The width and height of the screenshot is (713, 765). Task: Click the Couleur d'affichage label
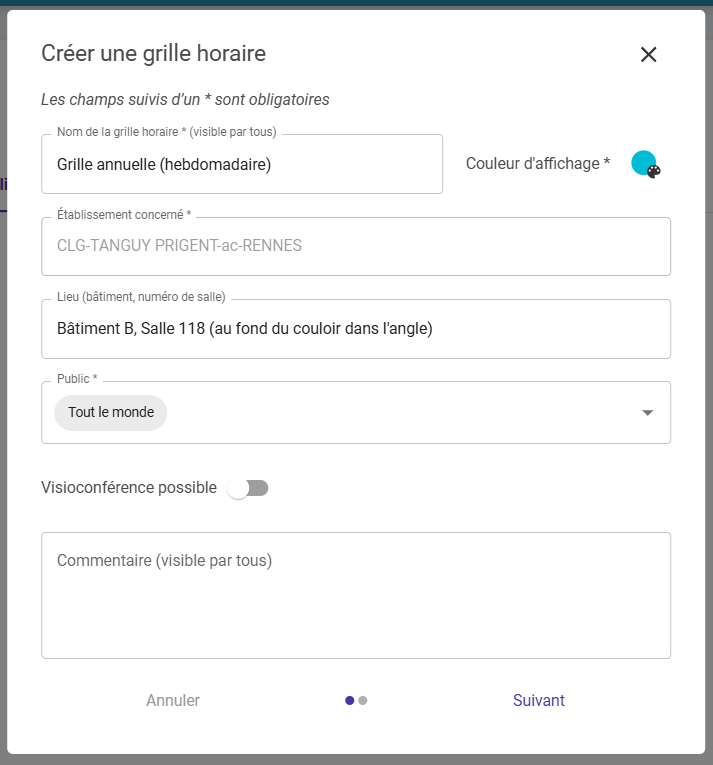tap(537, 164)
